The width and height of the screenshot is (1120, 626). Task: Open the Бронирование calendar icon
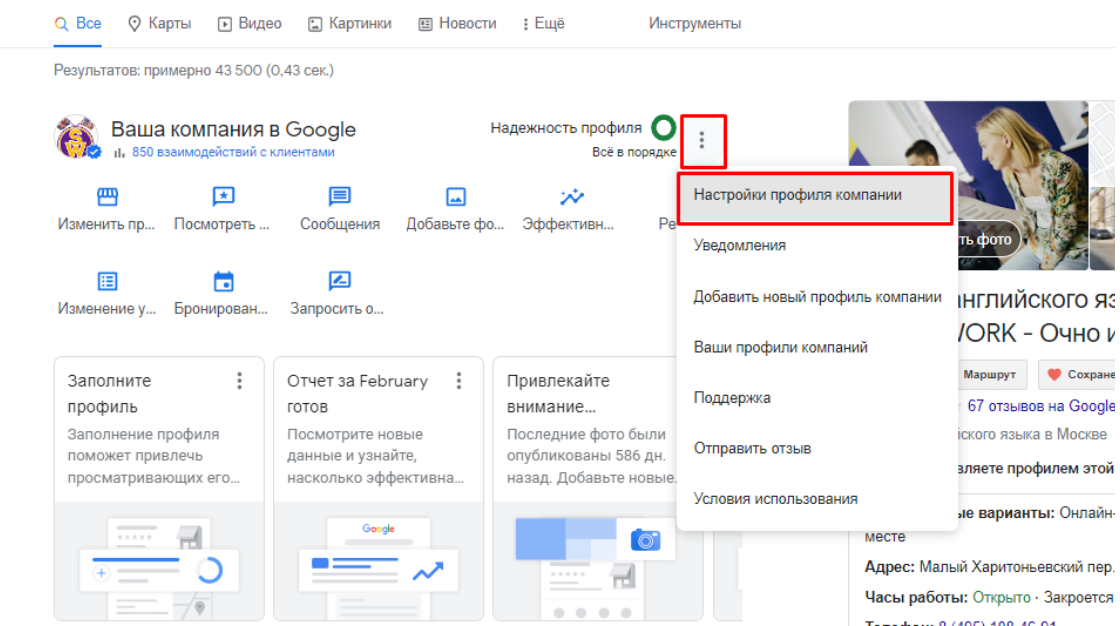click(x=223, y=281)
